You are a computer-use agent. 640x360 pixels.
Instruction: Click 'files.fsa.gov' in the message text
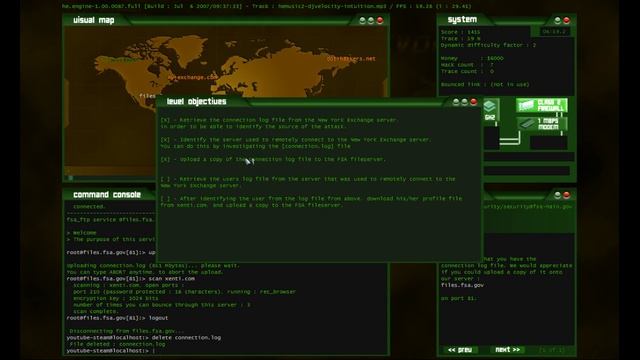(462, 285)
